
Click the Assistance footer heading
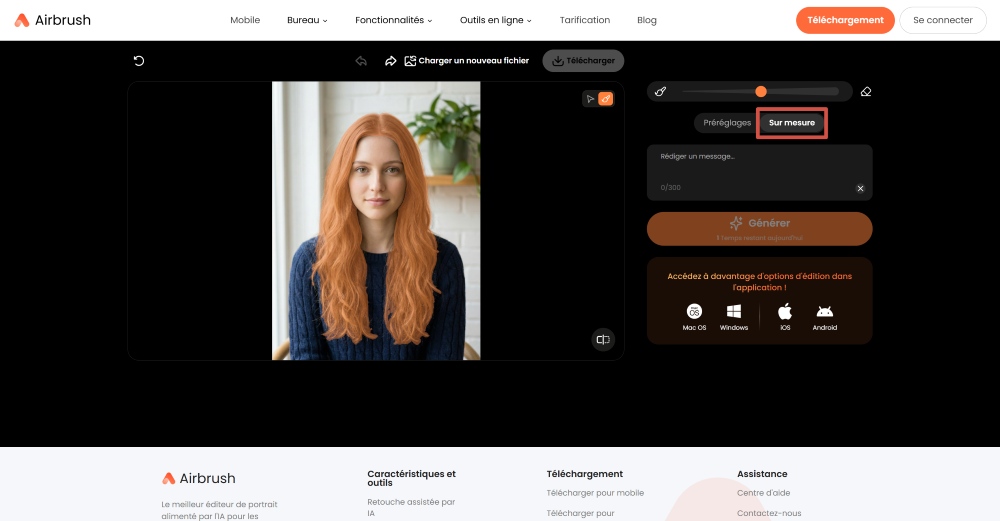(762, 474)
